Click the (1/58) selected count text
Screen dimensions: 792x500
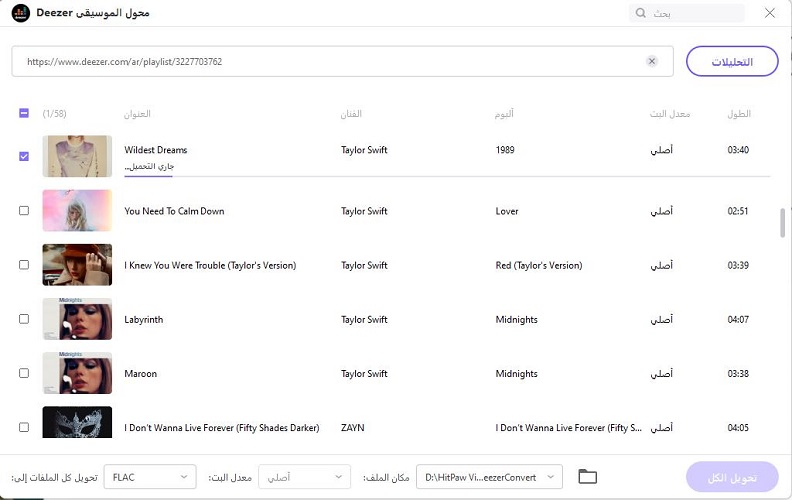tap(55, 114)
